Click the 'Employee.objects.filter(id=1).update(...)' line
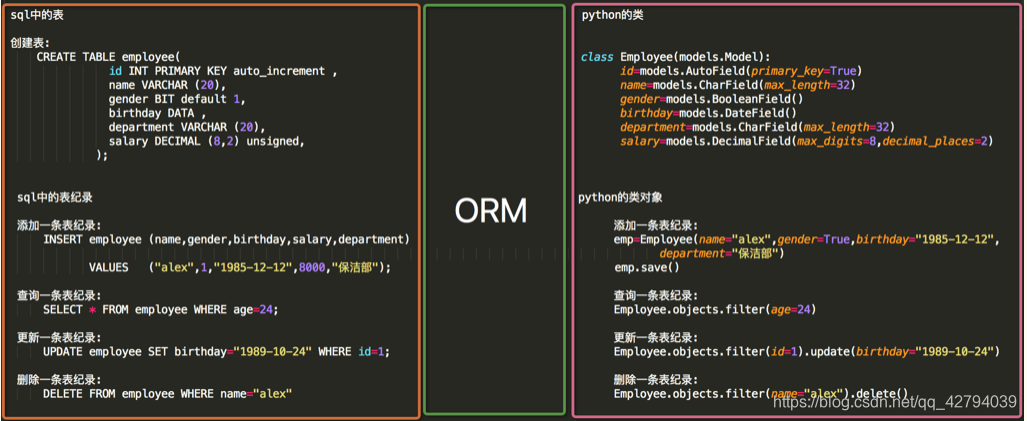This screenshot has width=1027, height=421. 807,352
